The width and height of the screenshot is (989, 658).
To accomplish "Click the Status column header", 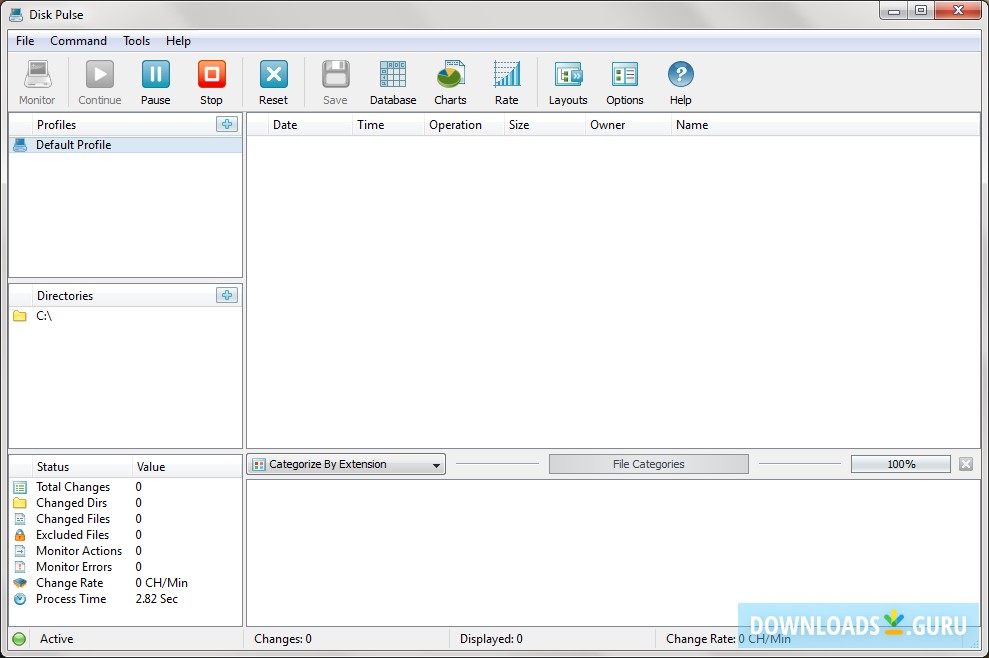I will coord(81,467).
